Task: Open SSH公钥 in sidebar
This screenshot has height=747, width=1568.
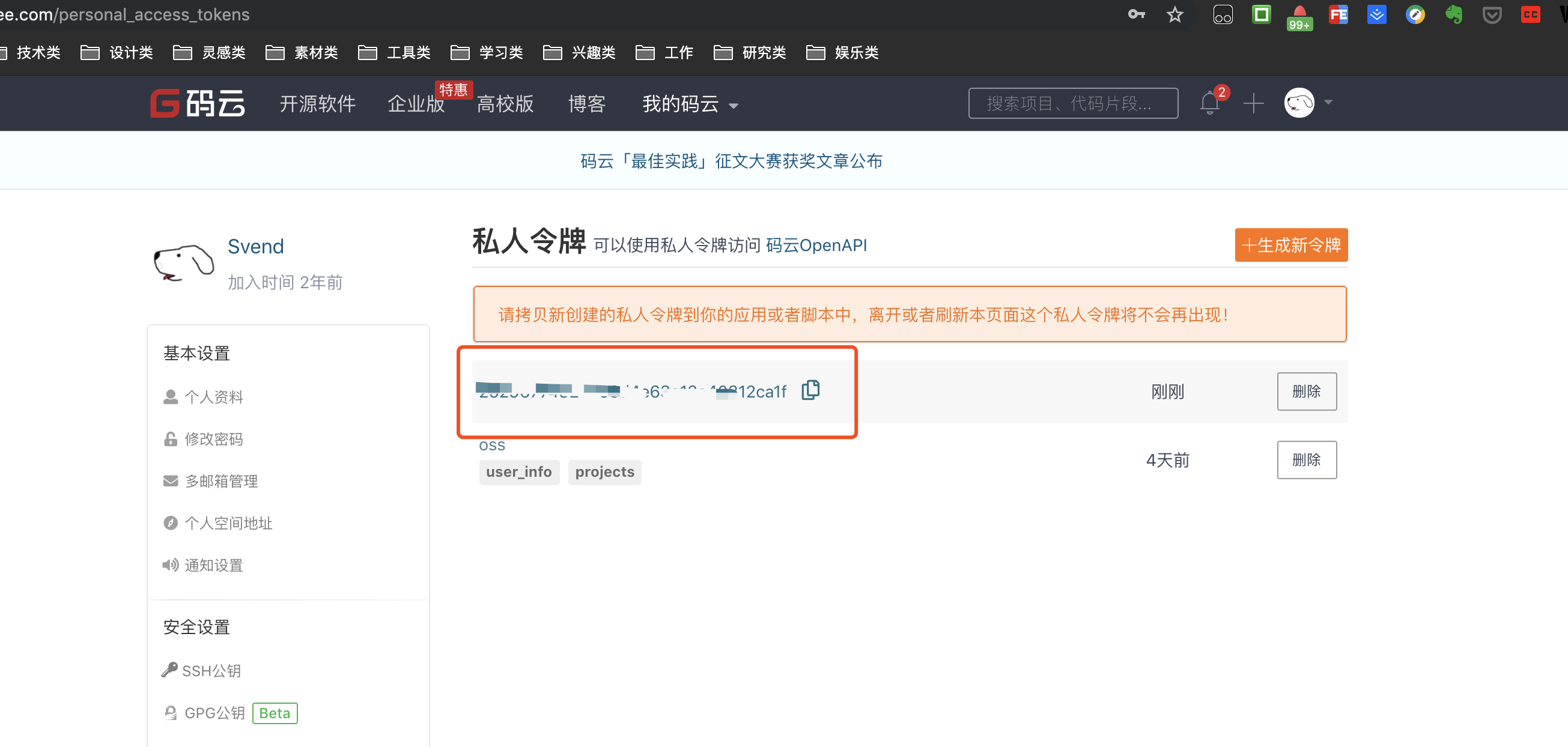Action: (x=201, y=670)
